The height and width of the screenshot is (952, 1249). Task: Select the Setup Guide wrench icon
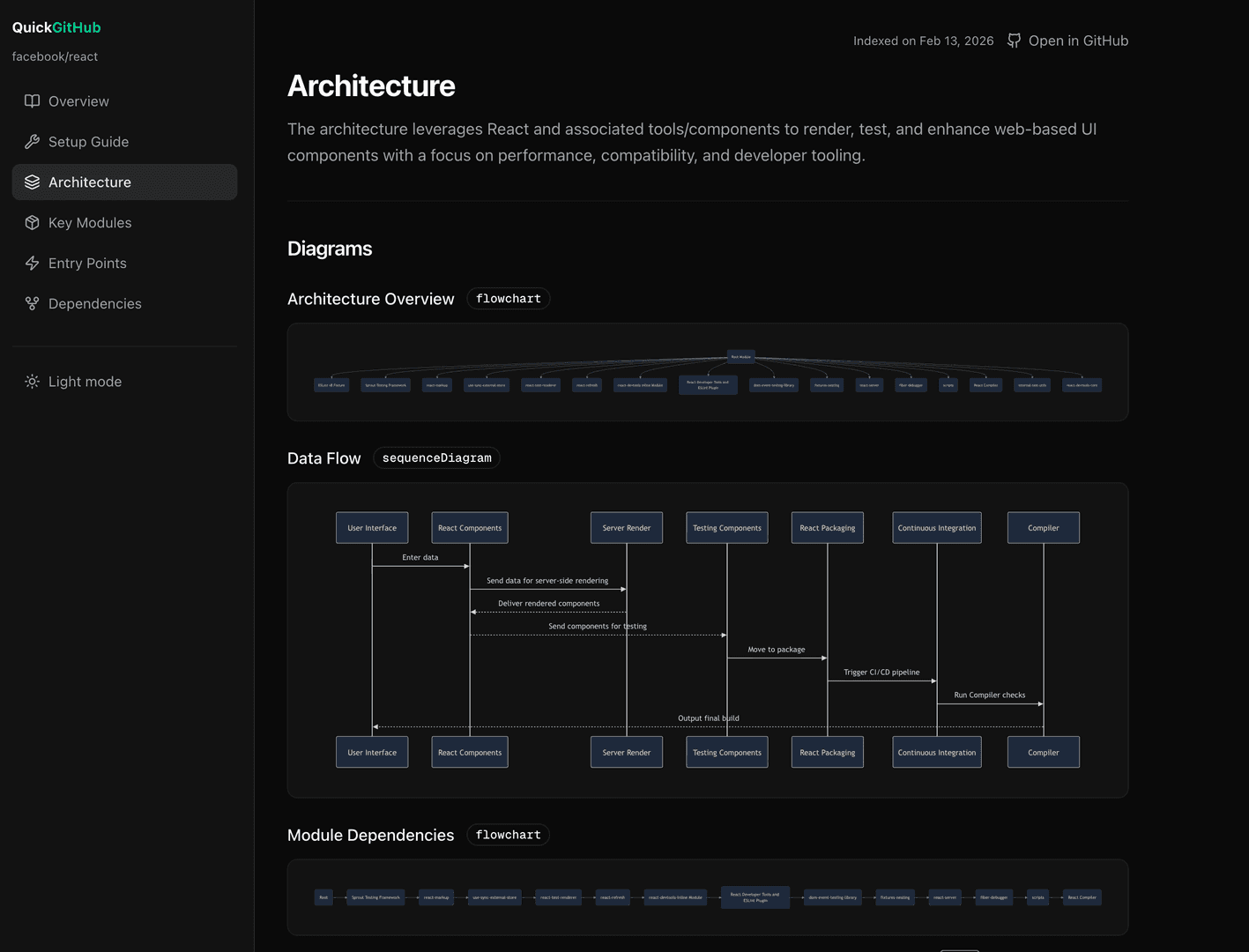[32, 141]
